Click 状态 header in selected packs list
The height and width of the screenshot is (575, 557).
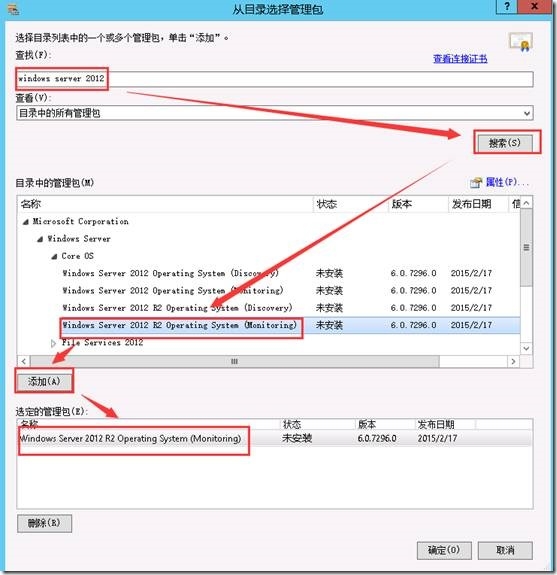point(318,425)
